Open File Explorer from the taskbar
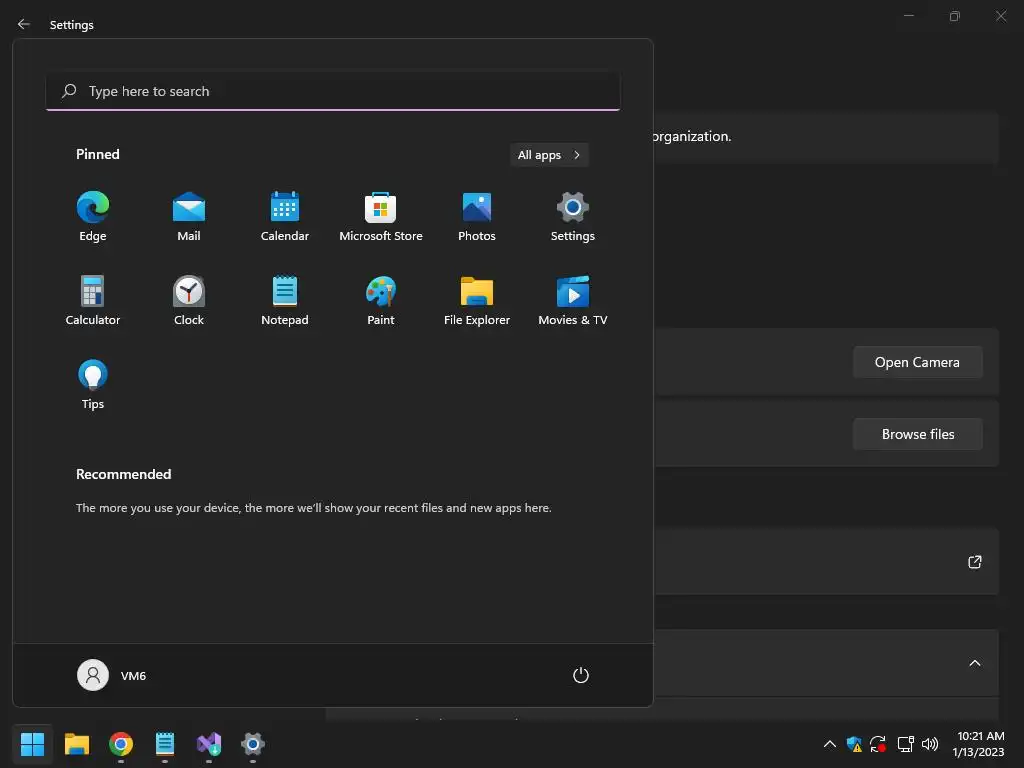Viewport: 1024px width, 768px height. [x=76, y=744]
